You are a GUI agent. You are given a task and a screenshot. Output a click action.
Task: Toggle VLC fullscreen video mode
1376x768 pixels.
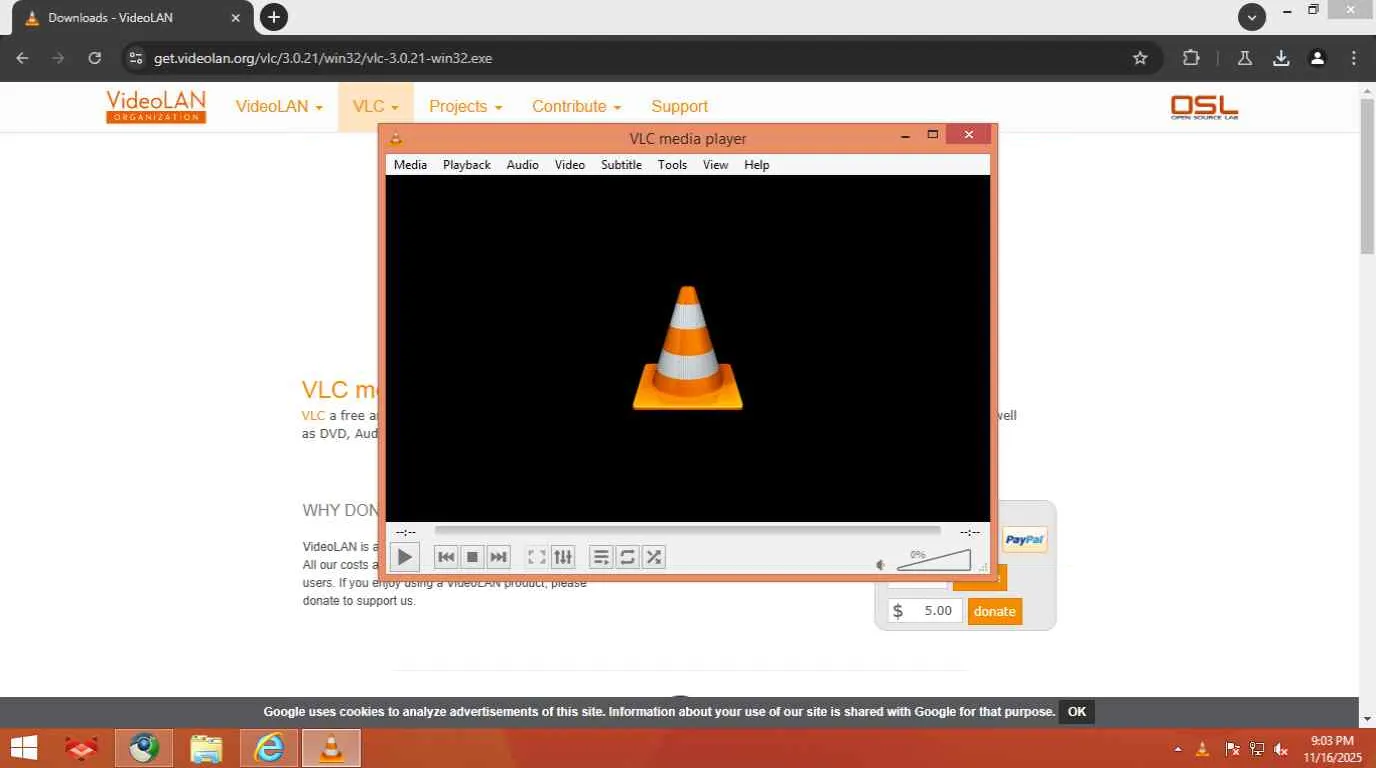coord(537,557)
